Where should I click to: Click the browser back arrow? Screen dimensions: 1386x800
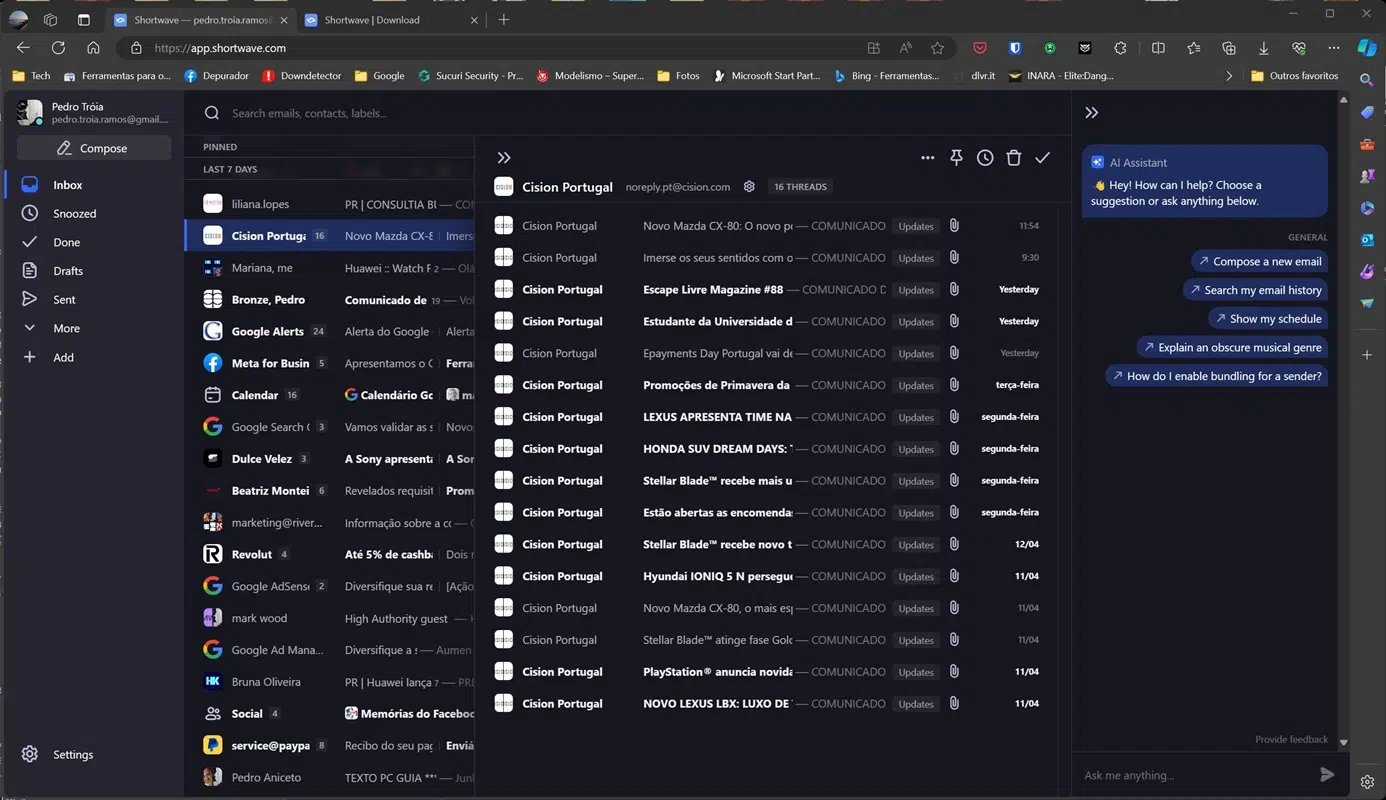[23, 48]
